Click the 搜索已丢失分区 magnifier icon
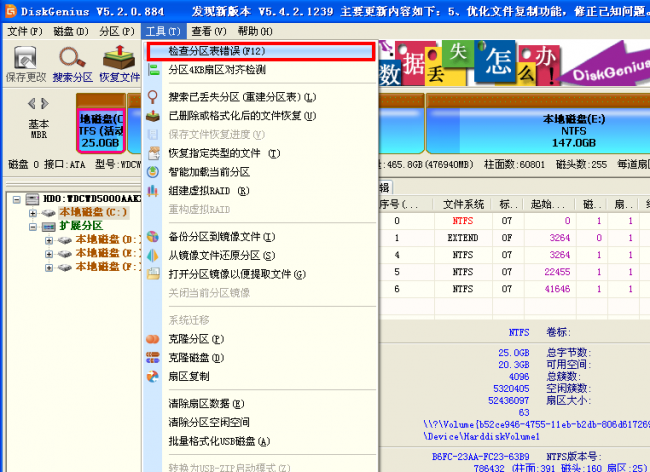Screen dimensions: 650x472 153,97
